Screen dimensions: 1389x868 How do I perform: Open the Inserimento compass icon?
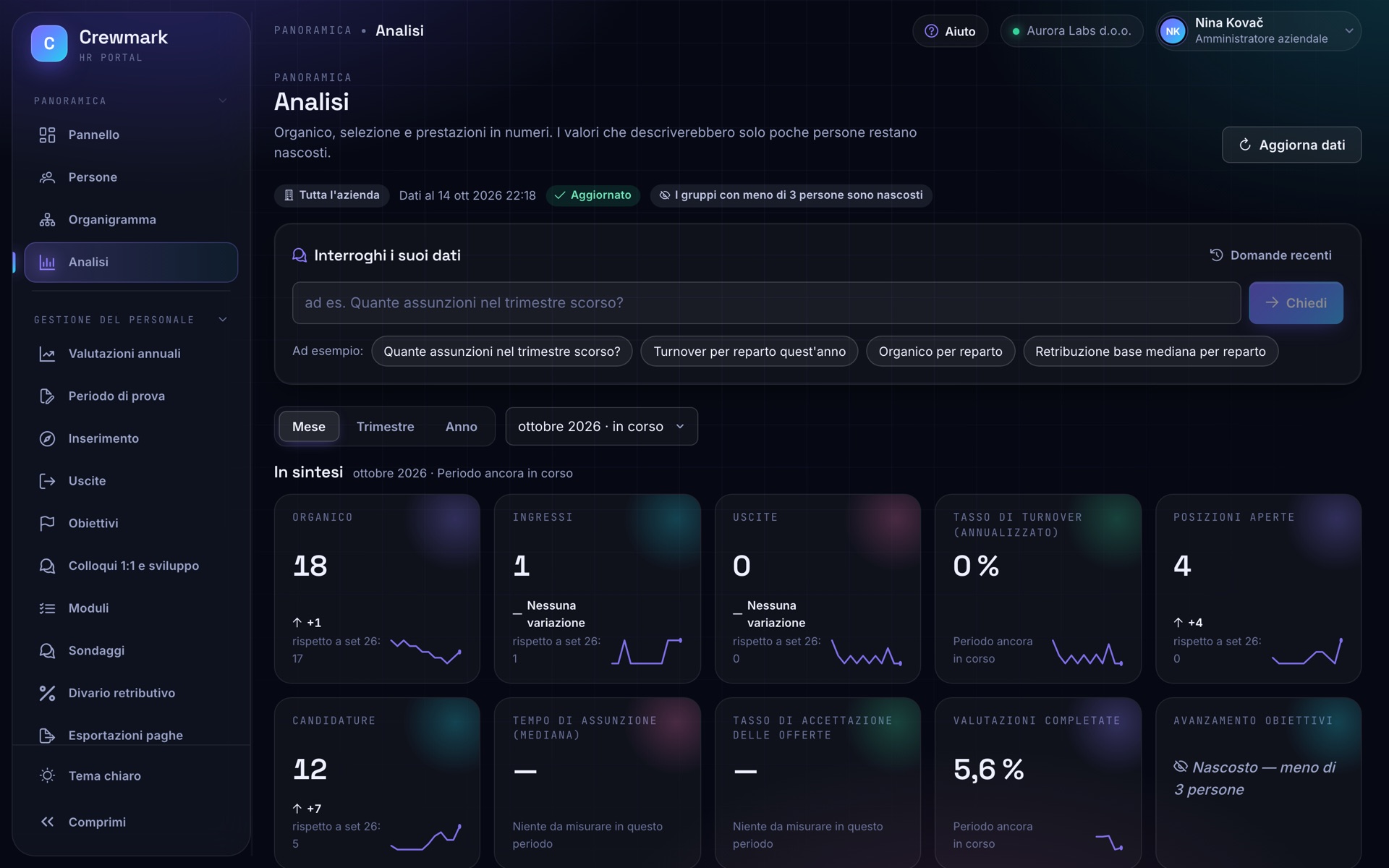click(x=47, y=438)
